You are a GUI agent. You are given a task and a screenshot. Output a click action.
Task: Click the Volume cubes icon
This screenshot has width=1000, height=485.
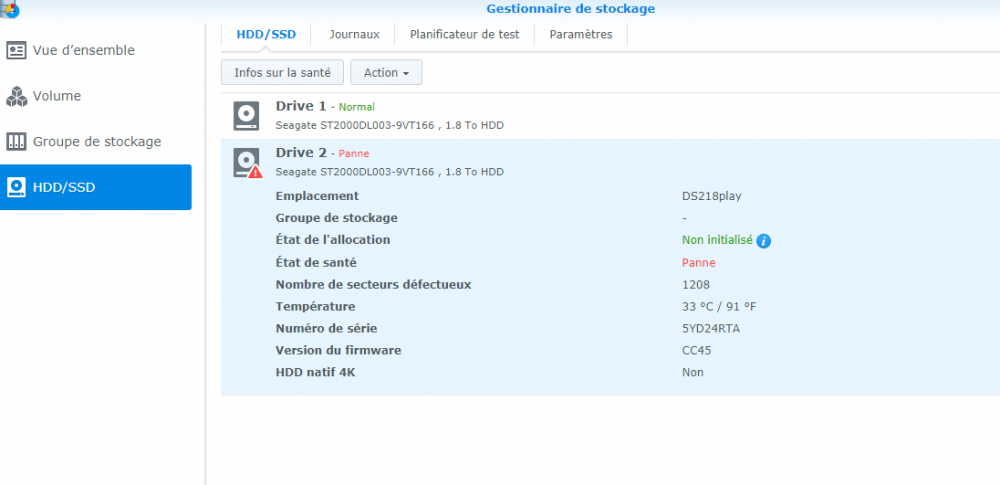point(16,96)
